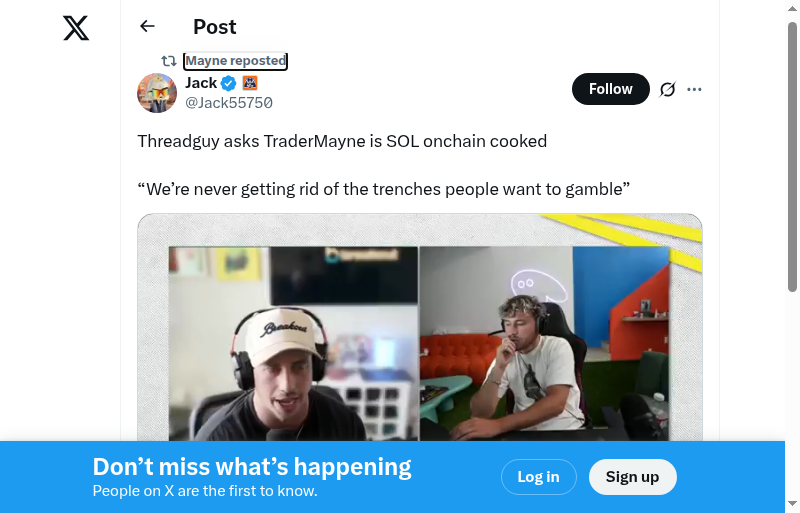Open Jack's profile avatar
Image resolution: width=800 pixels, height=513 pixels.
pos(157,93)
